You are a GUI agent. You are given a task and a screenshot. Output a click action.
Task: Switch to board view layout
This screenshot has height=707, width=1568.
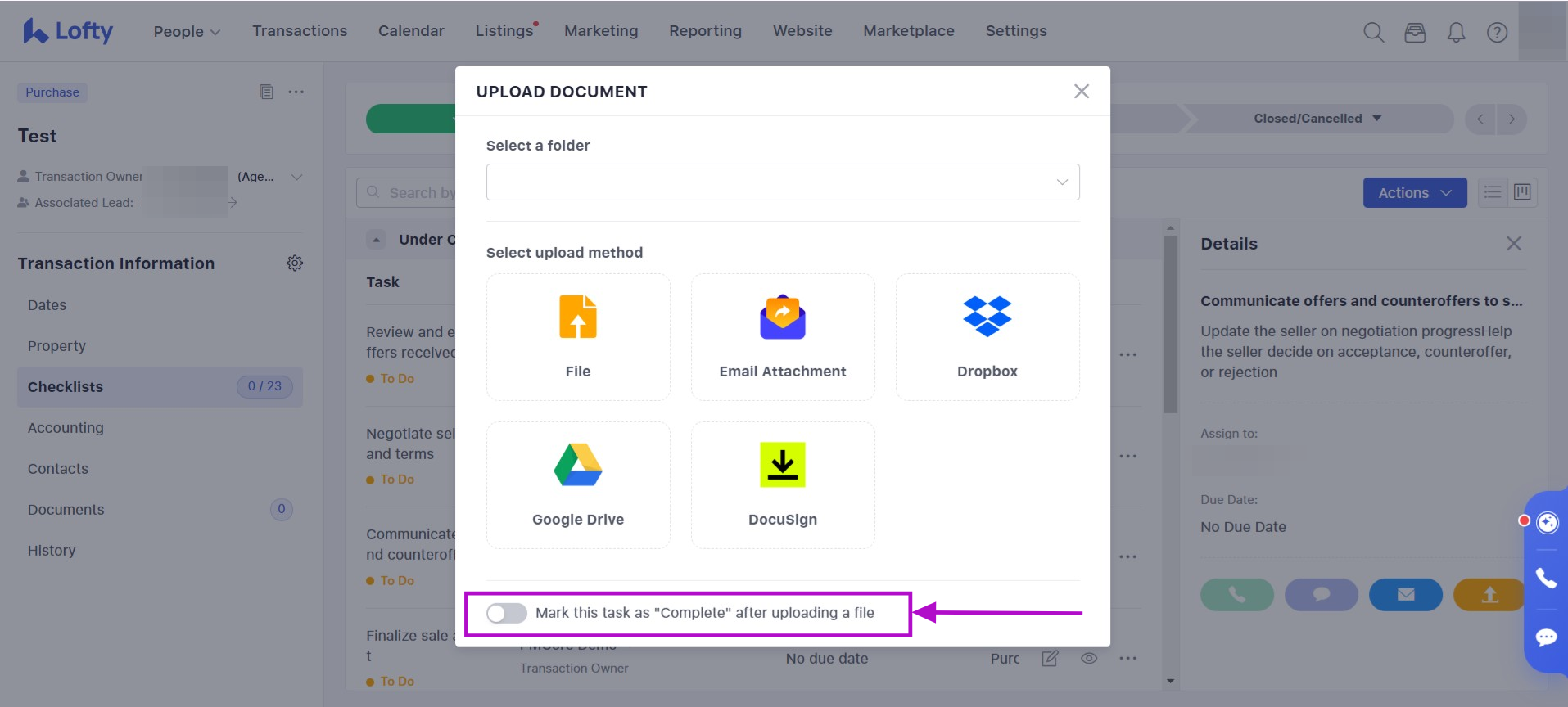pyautogui.click(x=1522, y=192)
